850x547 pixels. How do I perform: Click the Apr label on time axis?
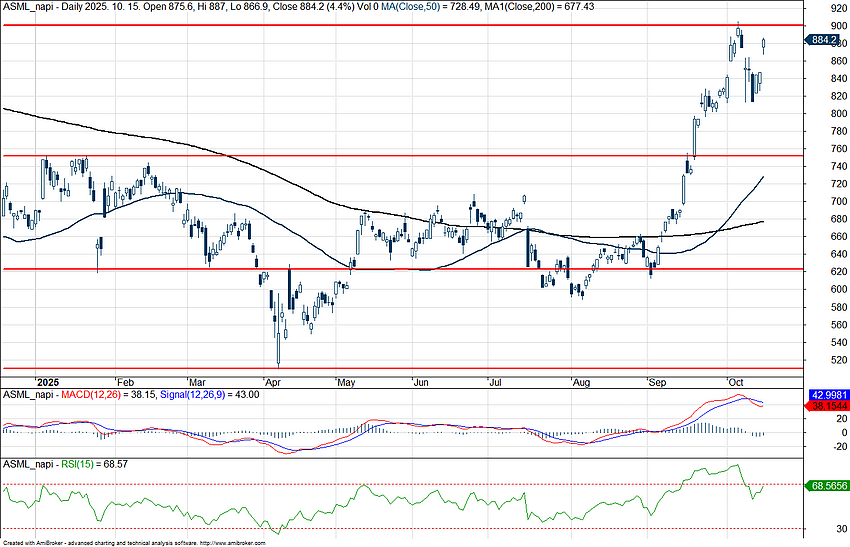[x=271, y=382]
